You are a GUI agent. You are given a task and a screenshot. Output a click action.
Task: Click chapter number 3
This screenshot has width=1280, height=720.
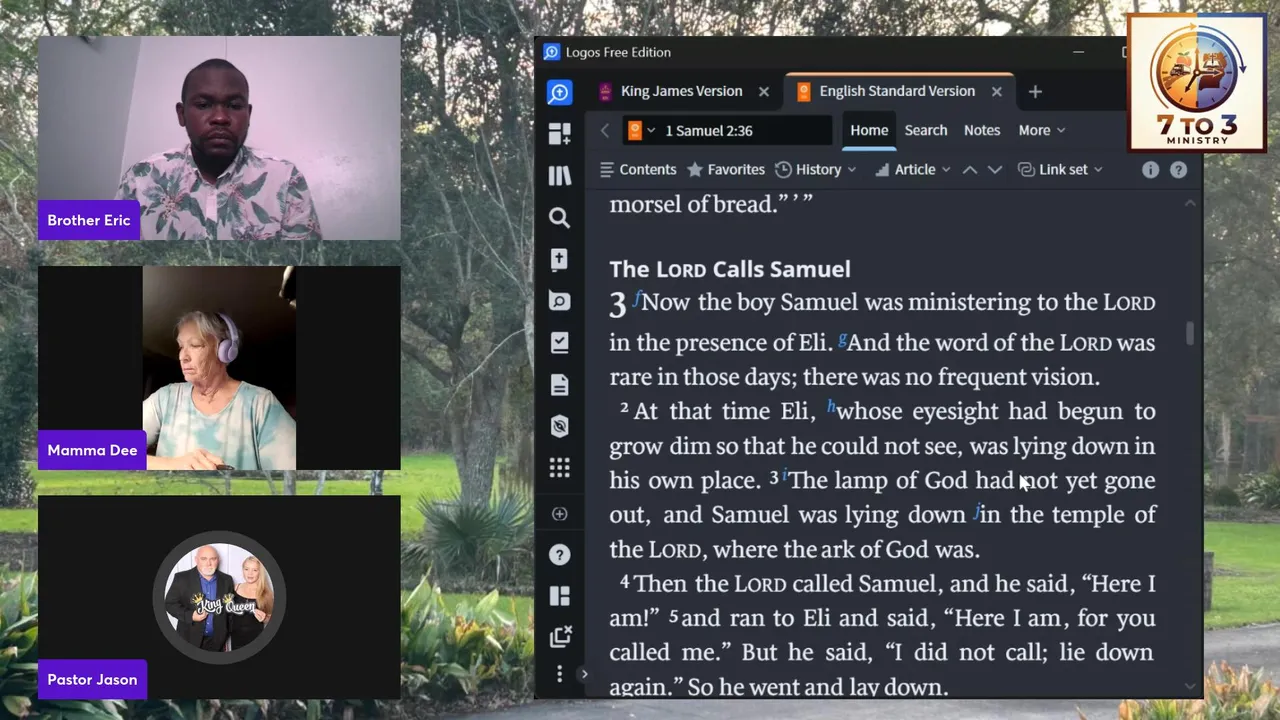tap(618, 305)
